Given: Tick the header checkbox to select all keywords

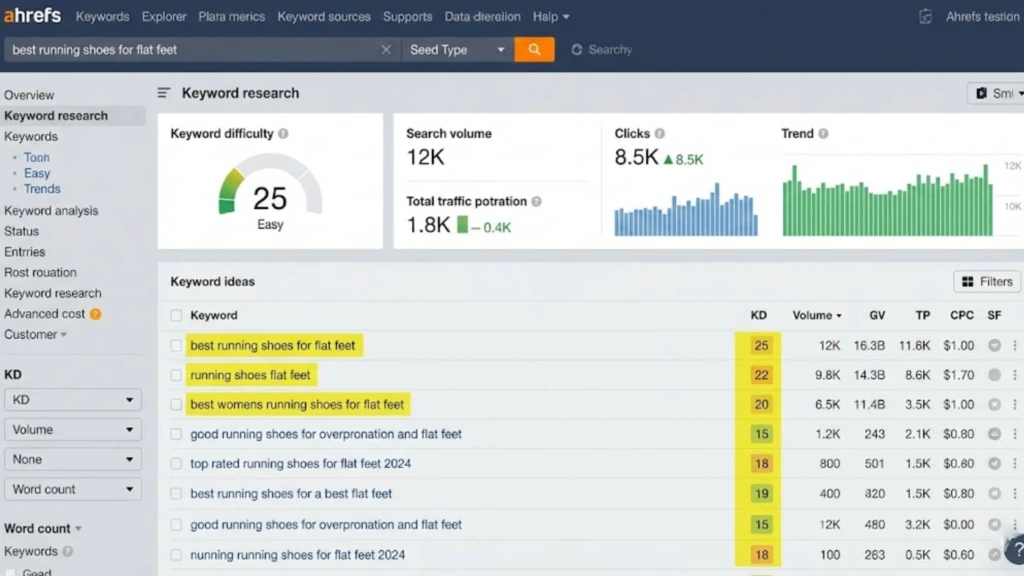Looking at the screenshot, I should click(x=176, y=315).
